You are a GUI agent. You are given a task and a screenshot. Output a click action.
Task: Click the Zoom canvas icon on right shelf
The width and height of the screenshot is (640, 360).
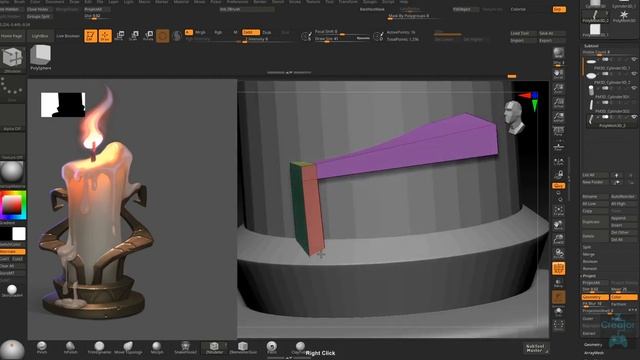[558, 89]
